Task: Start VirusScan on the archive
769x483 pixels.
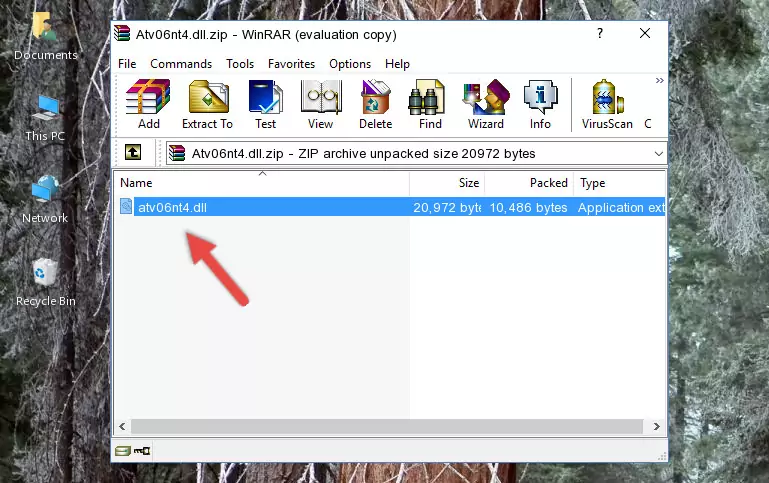Action: coord(607,104)
